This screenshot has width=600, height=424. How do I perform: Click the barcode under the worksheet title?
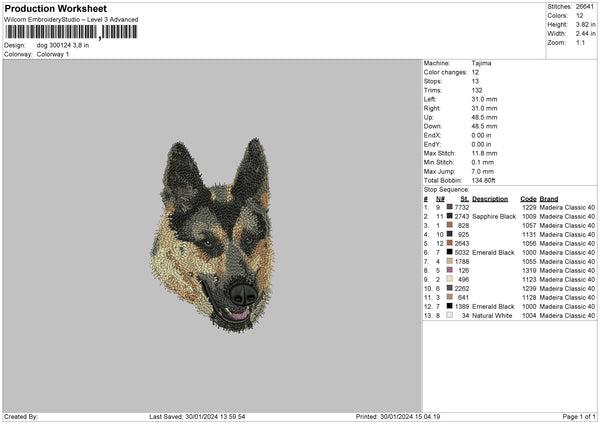pos(70,32)
